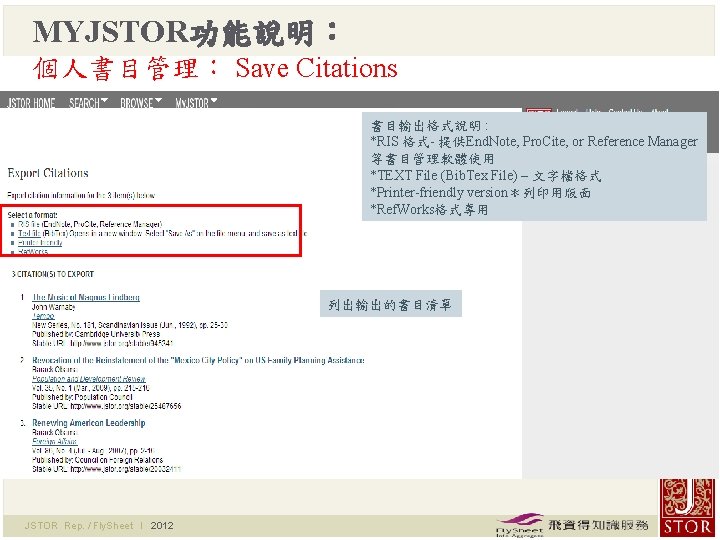This screenshot has height=540, width=720.
Task: Open the "Mexico City Policy" revocation article
Action: point(198,360)
